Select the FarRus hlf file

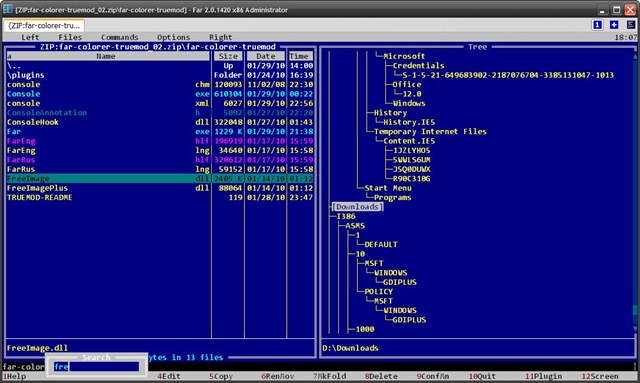click(x=160, y=160)
